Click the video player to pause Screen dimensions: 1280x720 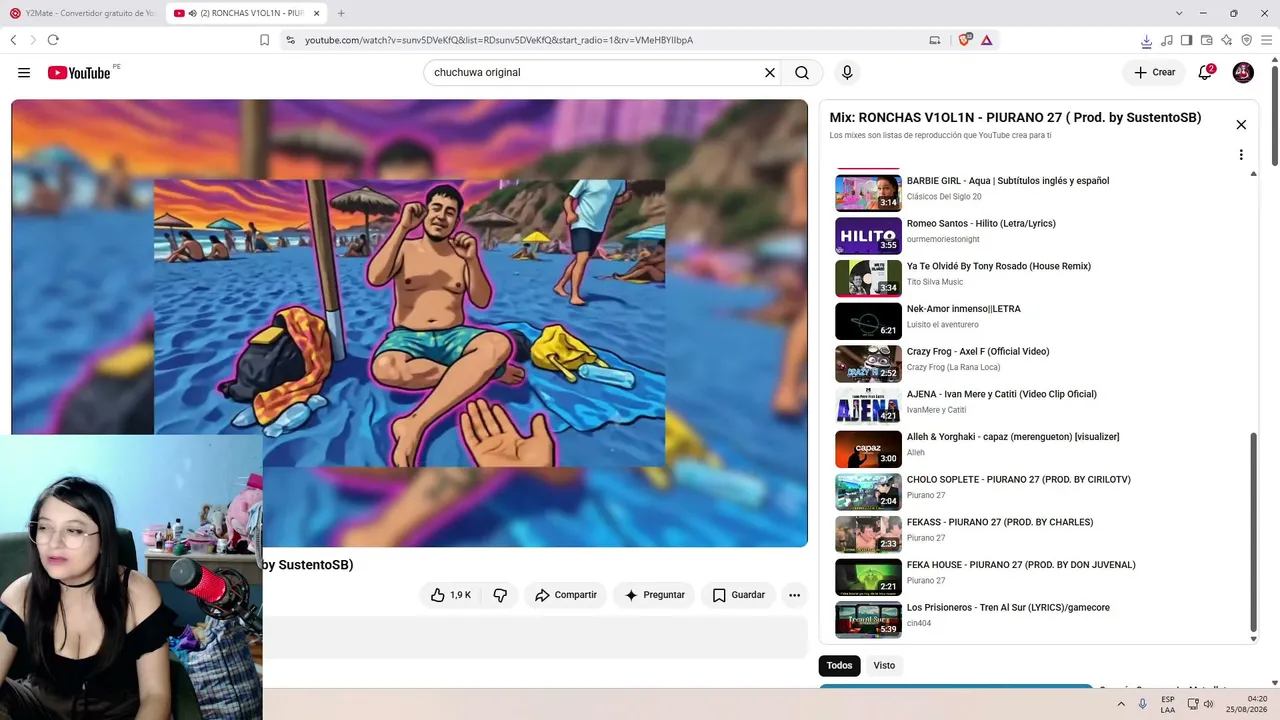click(409, 322)
